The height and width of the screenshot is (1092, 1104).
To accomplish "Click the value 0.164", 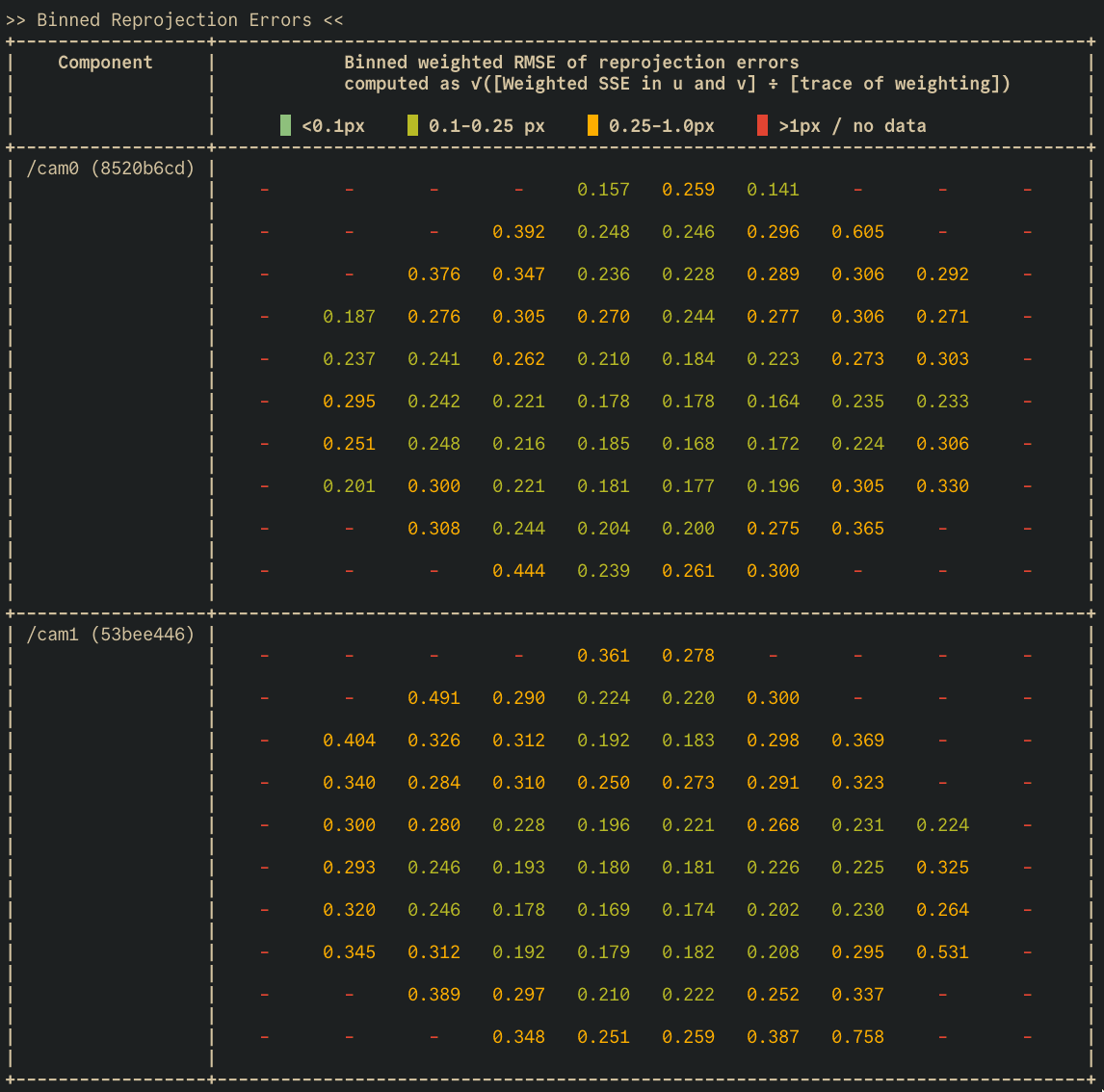I will coord(773,402).
